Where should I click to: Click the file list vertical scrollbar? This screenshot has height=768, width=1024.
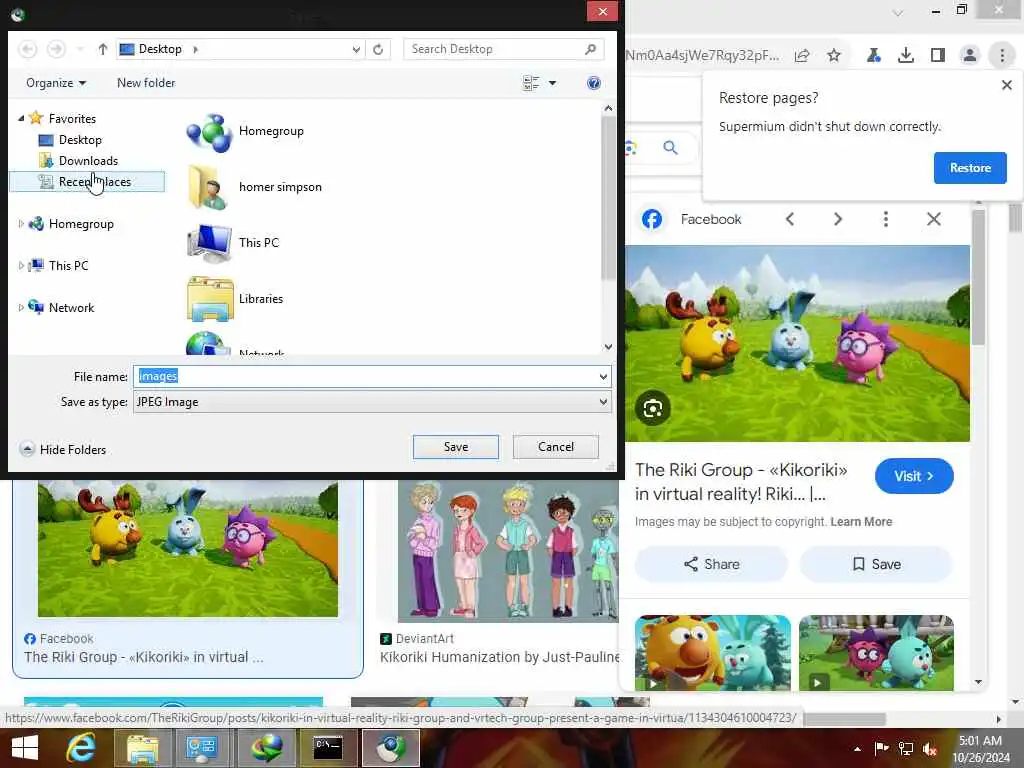tap(608, 196)
